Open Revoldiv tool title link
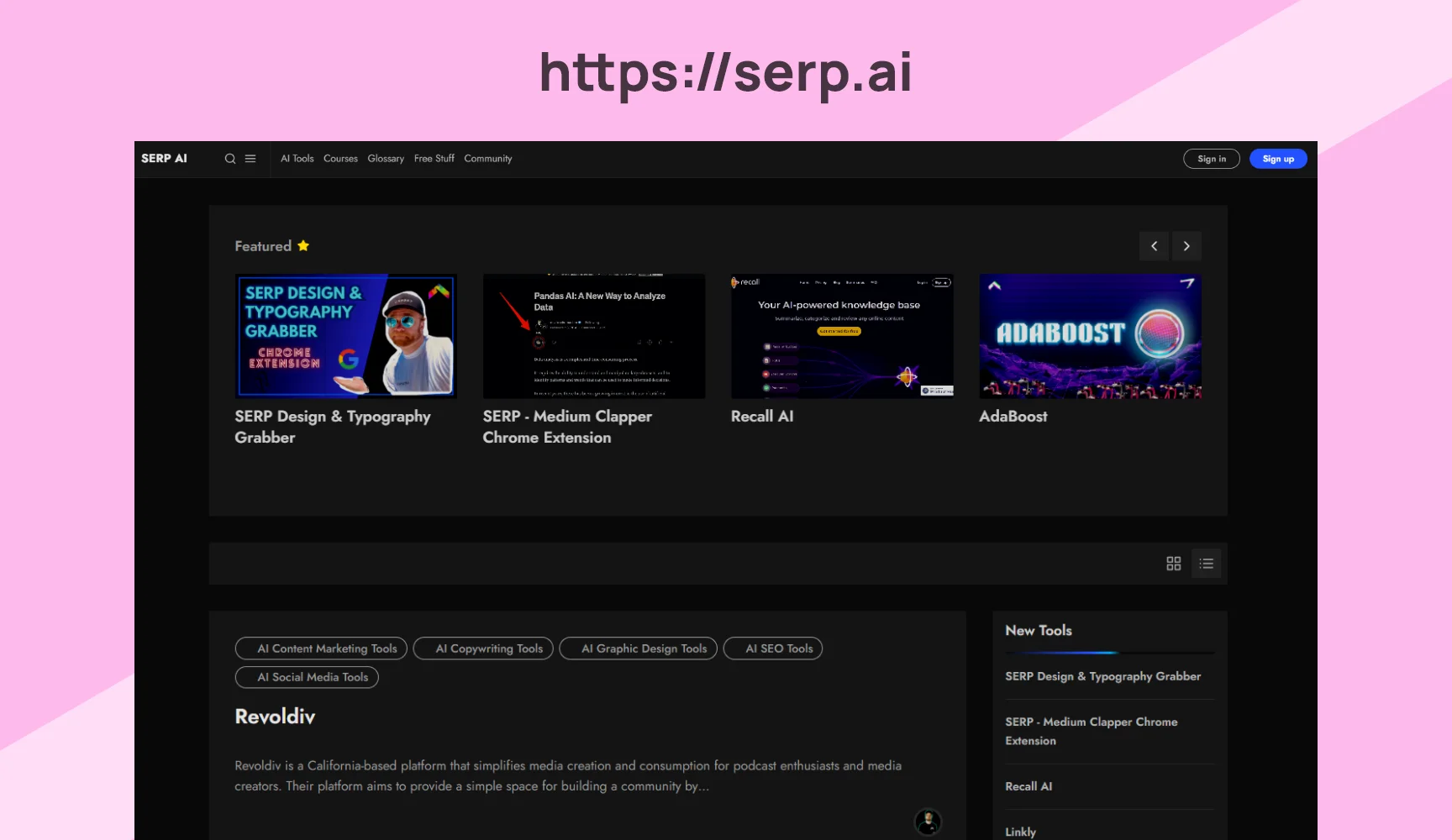This screenshot has height=840, width=1452. click(x=275, y=717)
